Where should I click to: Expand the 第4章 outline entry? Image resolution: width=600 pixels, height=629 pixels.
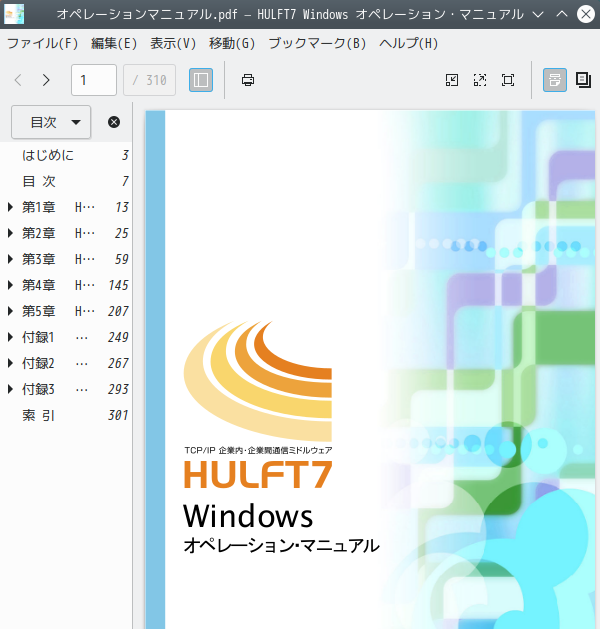click(x=10, y=285)
